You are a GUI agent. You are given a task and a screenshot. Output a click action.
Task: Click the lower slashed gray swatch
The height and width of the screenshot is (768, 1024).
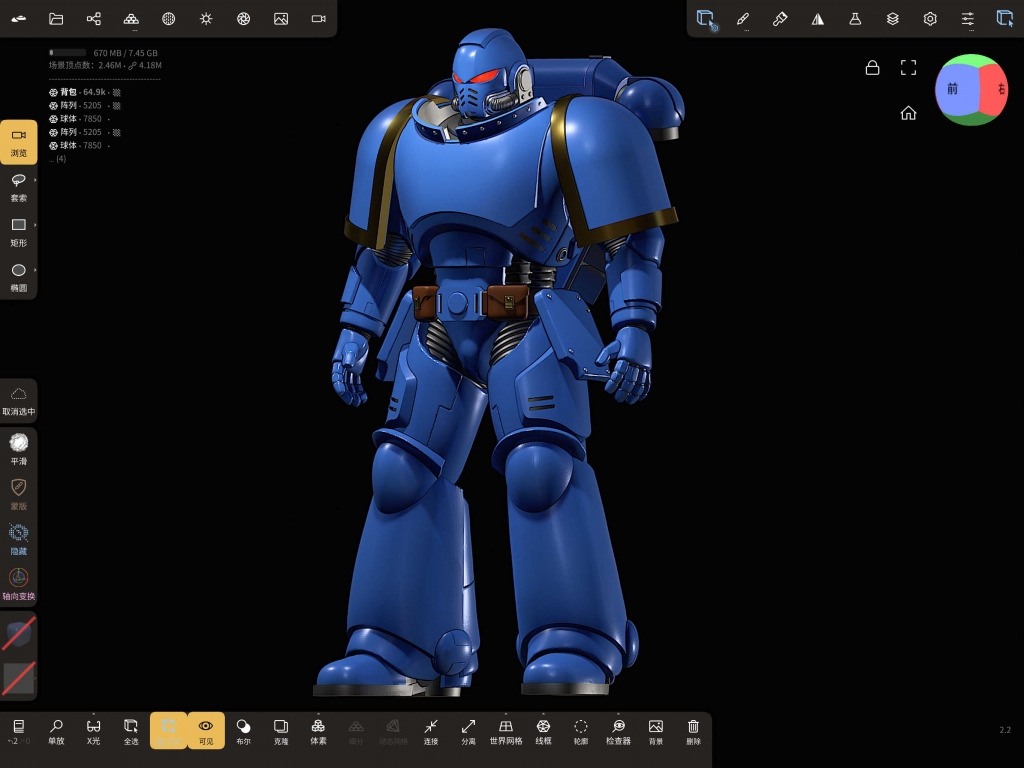pyautogui.click(x=18, y=679)
